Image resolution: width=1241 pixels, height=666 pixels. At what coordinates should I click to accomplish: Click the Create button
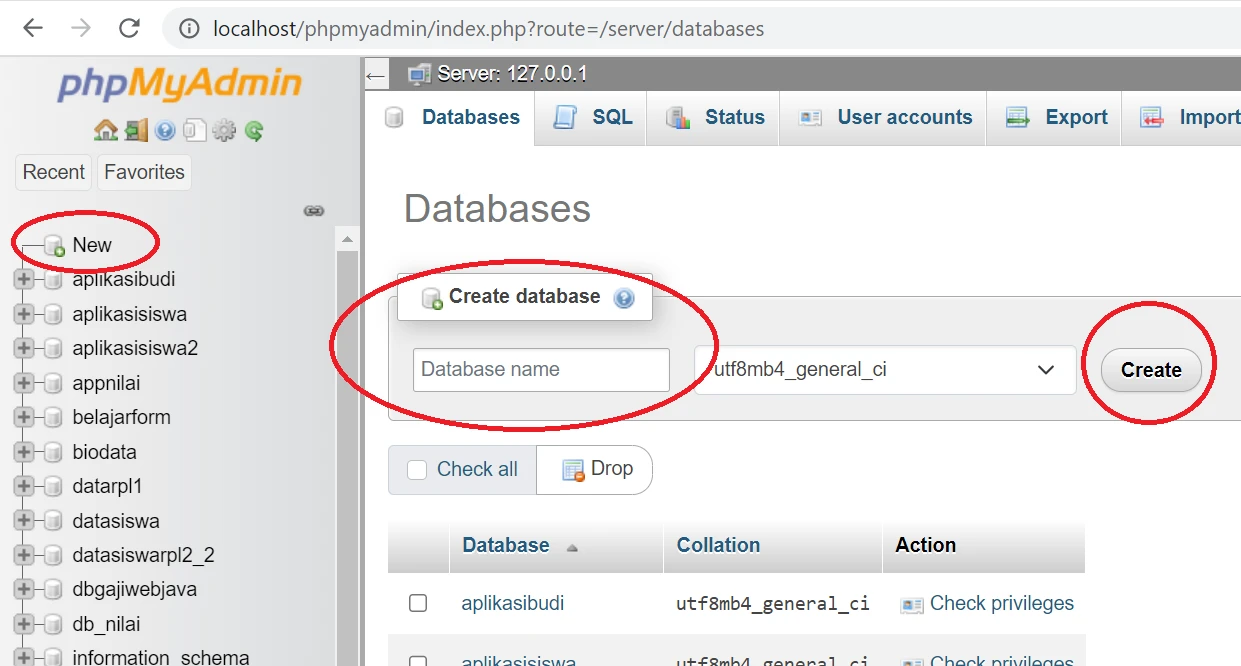coord(1150,370)
